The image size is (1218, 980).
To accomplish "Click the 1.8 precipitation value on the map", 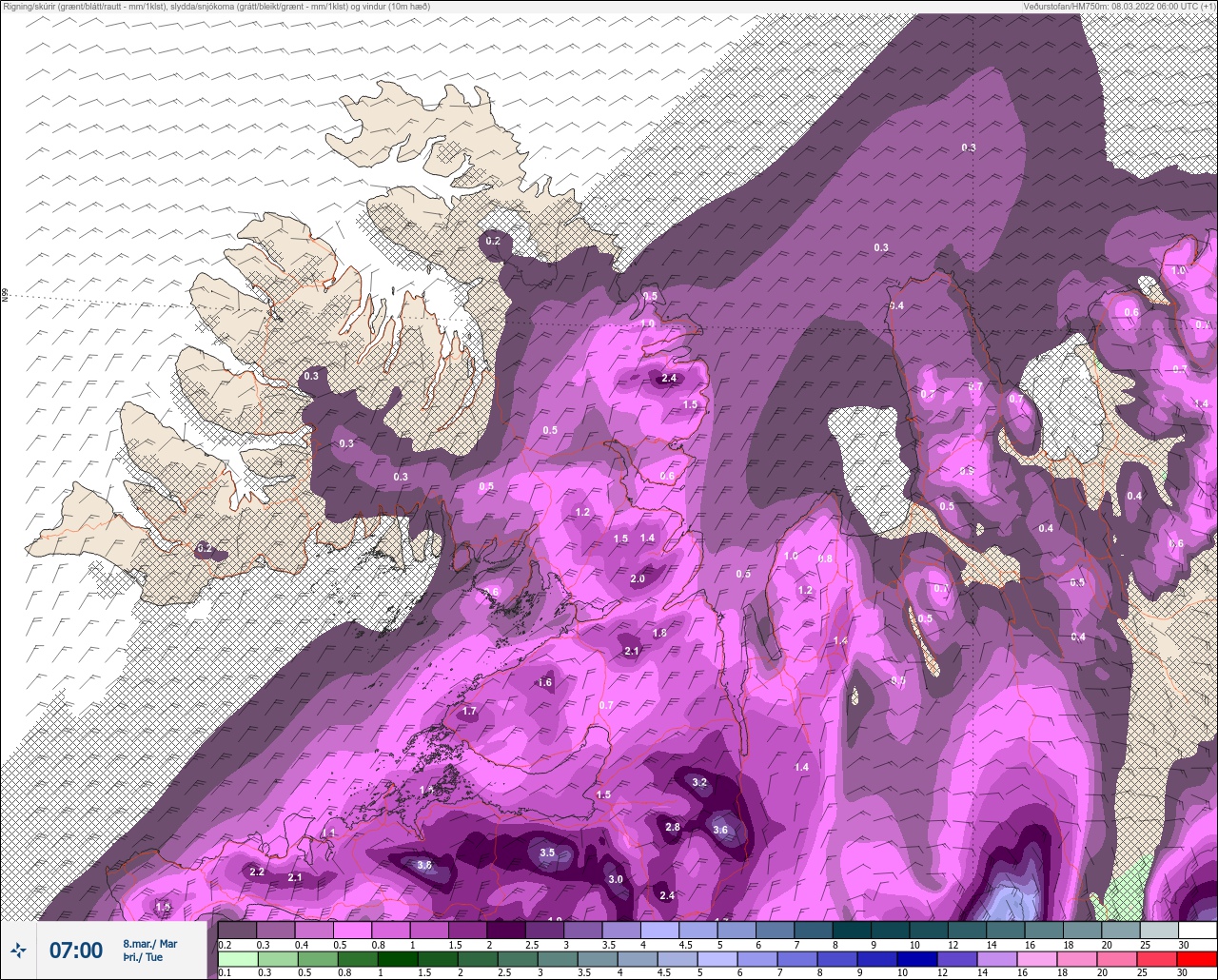I will click(x=659, y=633).
